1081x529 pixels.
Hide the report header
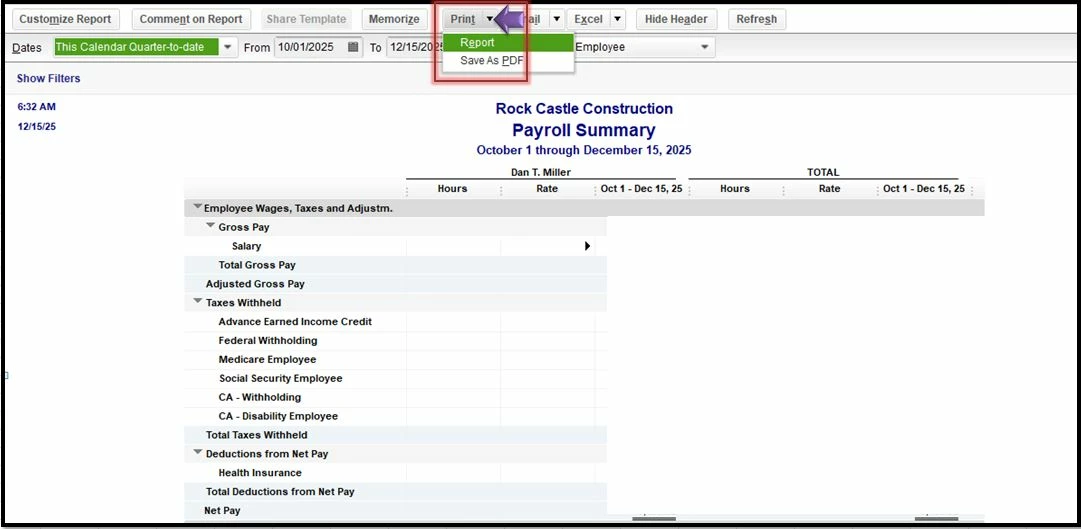point(676,19)
